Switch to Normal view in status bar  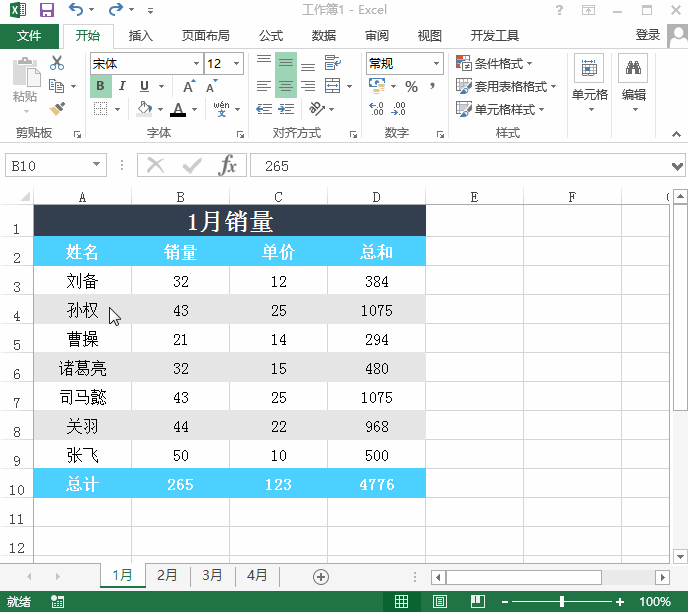[401, 601]
